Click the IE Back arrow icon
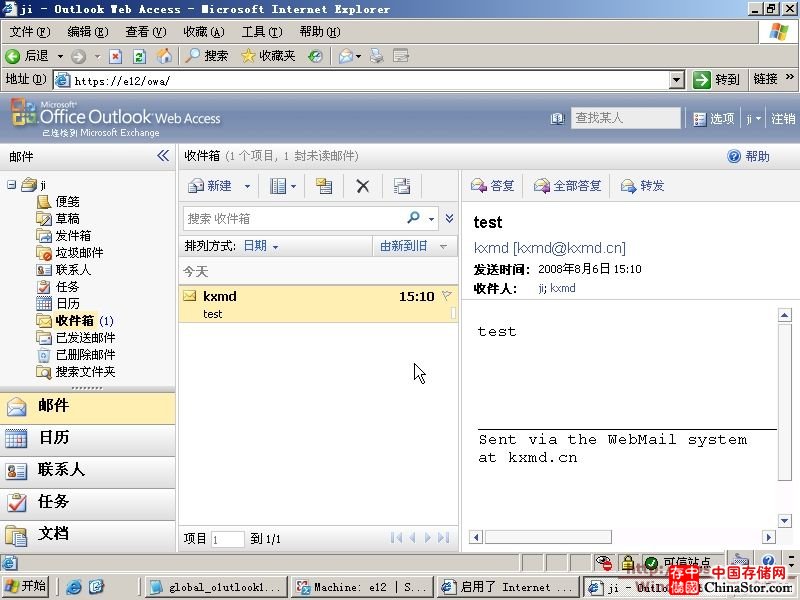 tap(13, 56)
